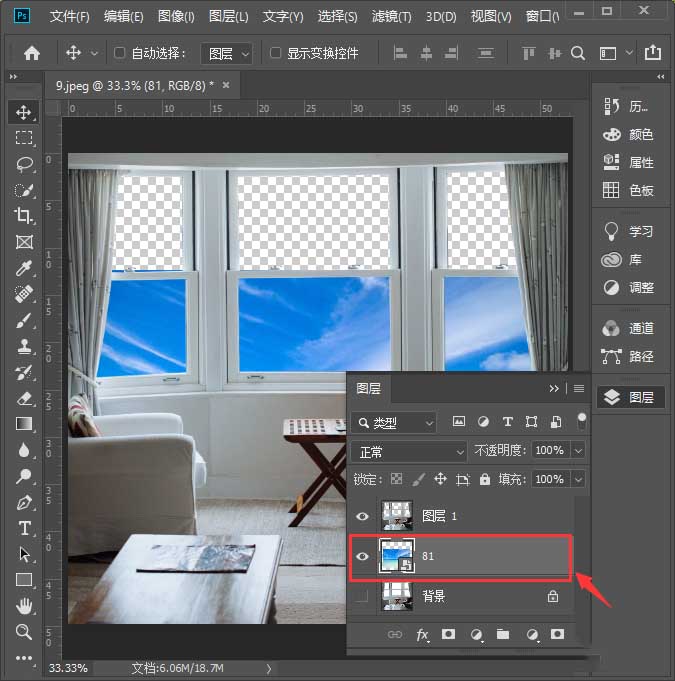Open the 填充 slider arrow

(579, 480)
